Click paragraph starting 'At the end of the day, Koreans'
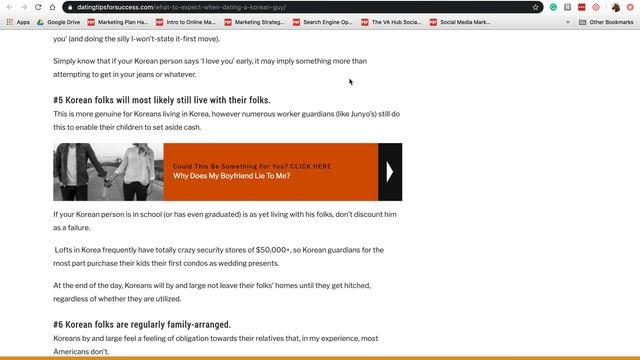Screen dimensions: 640x360 (x=212, y=292)
